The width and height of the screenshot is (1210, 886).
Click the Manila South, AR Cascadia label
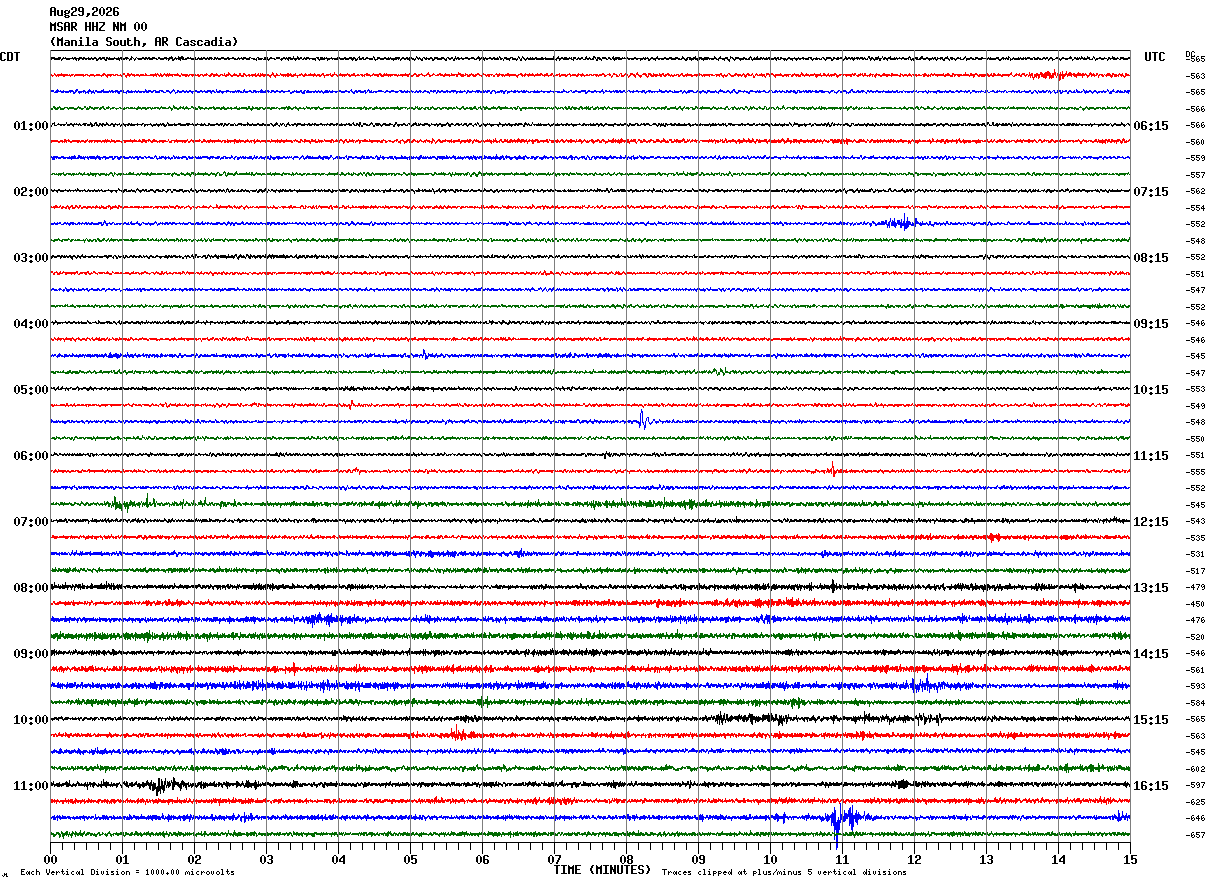[144, 42]
